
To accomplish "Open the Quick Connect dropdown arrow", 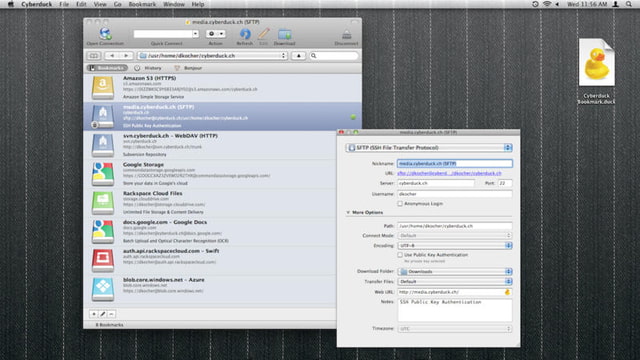I will [x=196, y=34].
